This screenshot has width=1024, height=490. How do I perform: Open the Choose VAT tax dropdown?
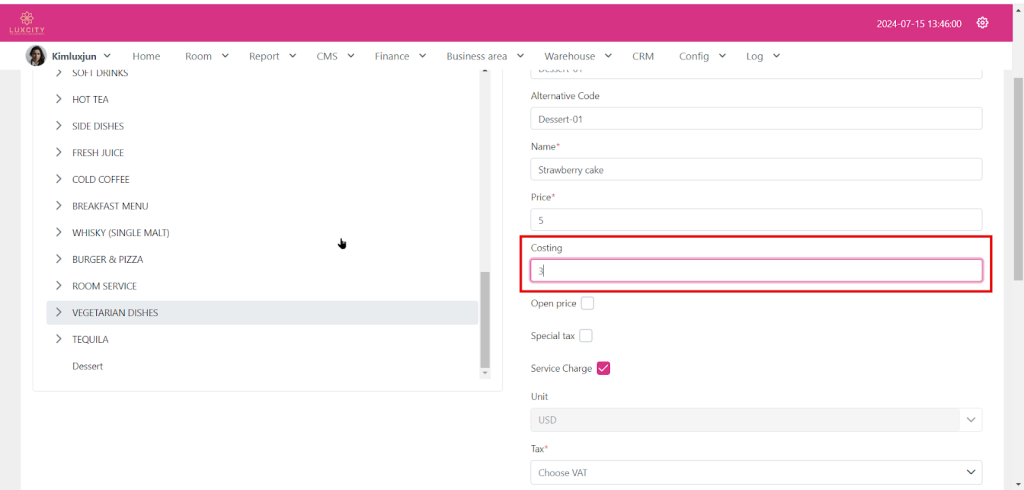[x=755, y=472]
